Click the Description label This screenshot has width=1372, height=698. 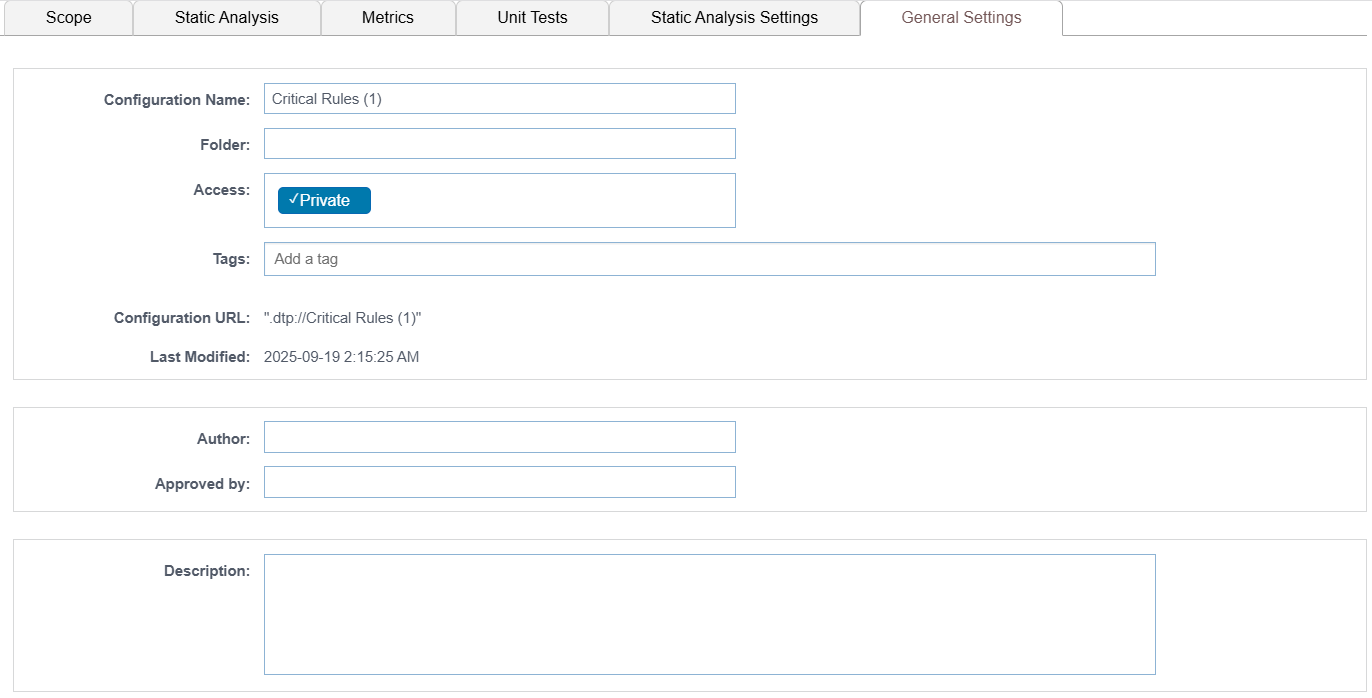click(x=207, y=571)
